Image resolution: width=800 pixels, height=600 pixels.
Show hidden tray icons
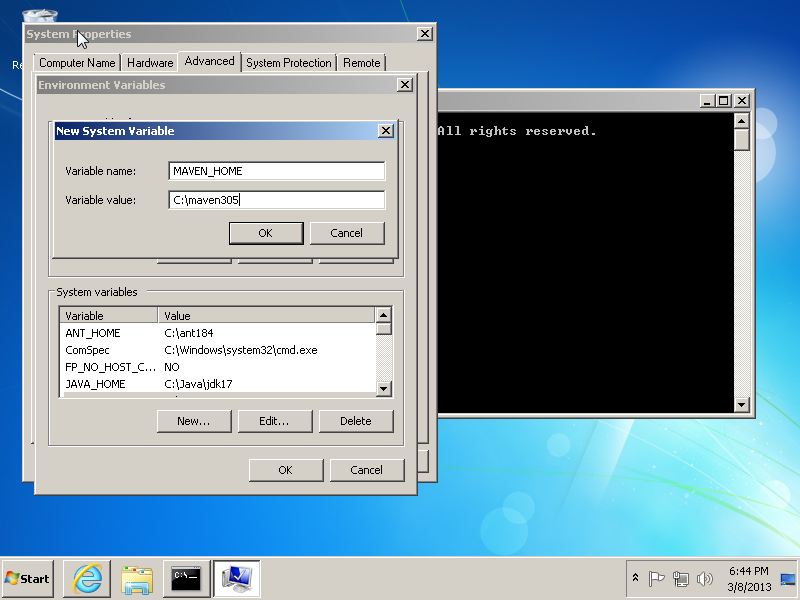[x=635, y=578]
